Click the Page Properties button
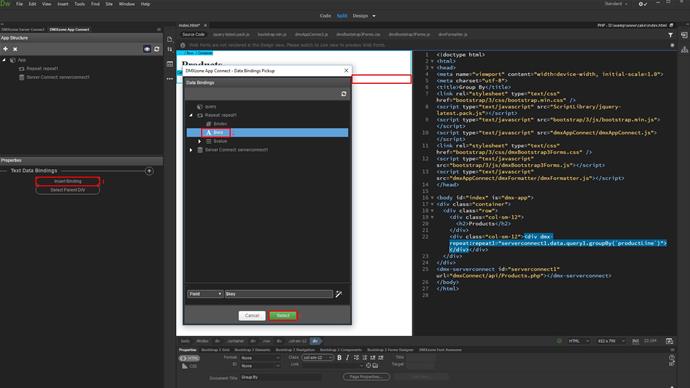This screenshot has height=388, width=690. [x=366, y=377]
